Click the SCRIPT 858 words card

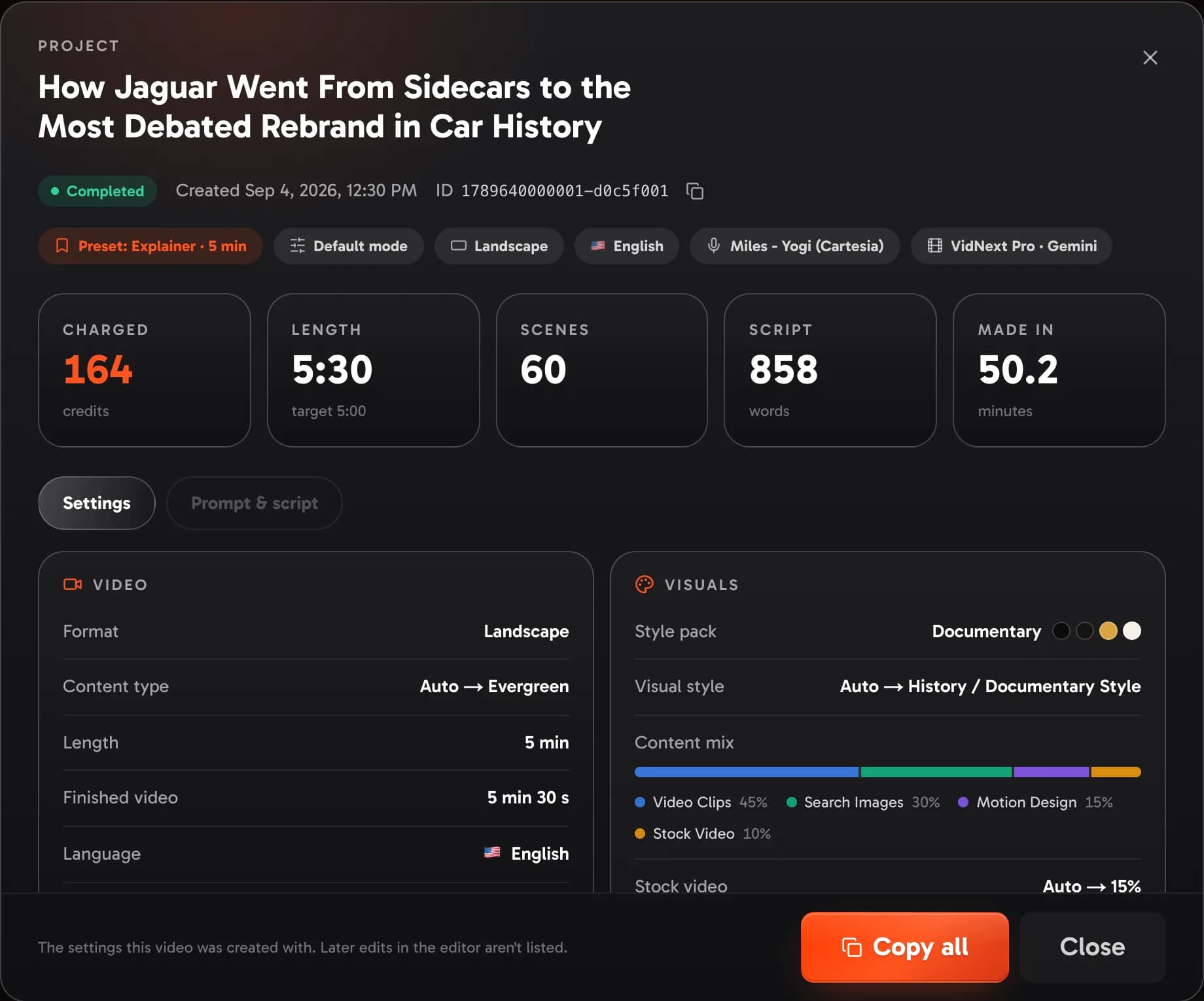pyautogui.click(x=830, y=370)
